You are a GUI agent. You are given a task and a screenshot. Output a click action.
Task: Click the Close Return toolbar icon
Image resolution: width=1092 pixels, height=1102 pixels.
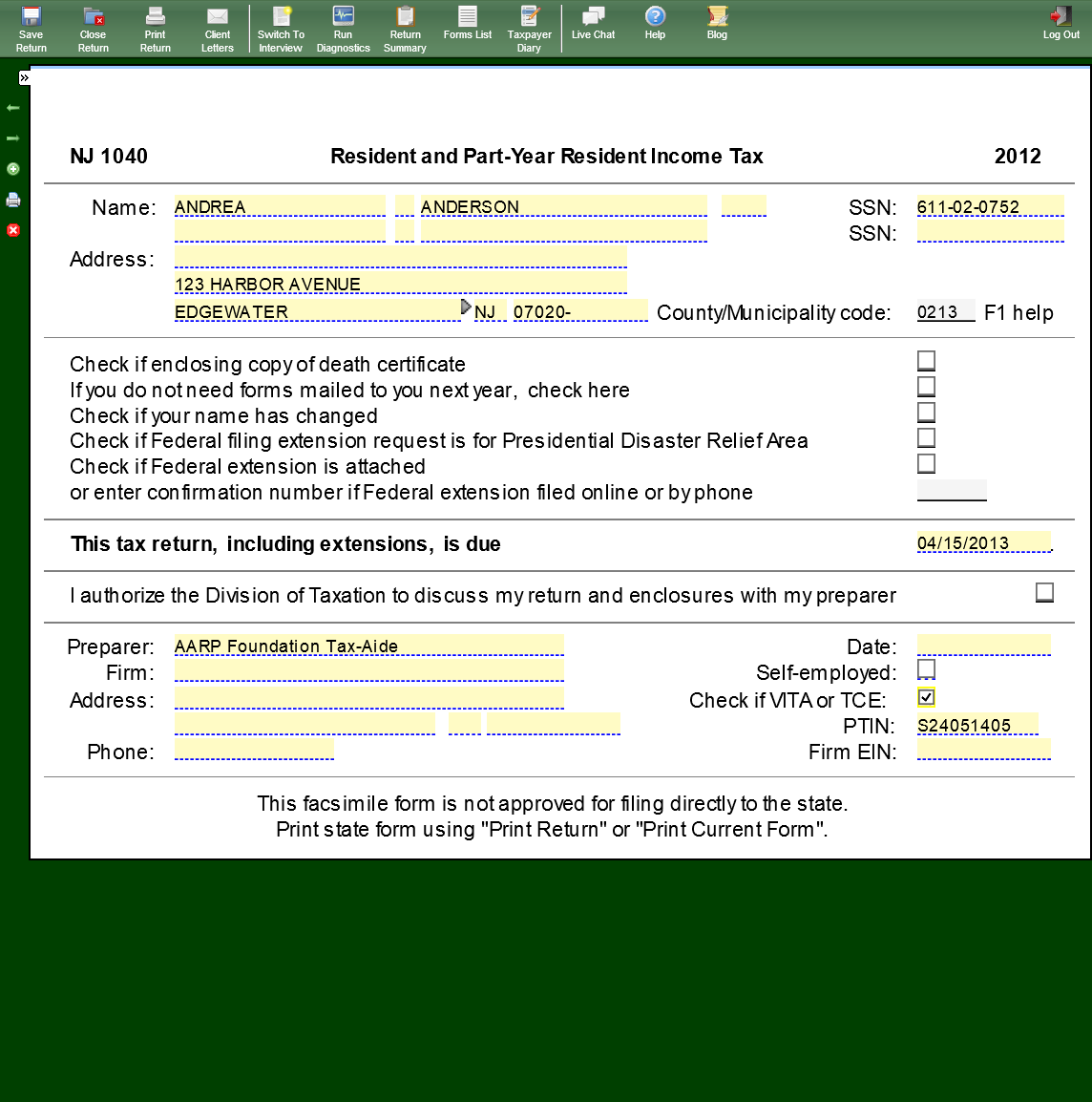(93, 29)
